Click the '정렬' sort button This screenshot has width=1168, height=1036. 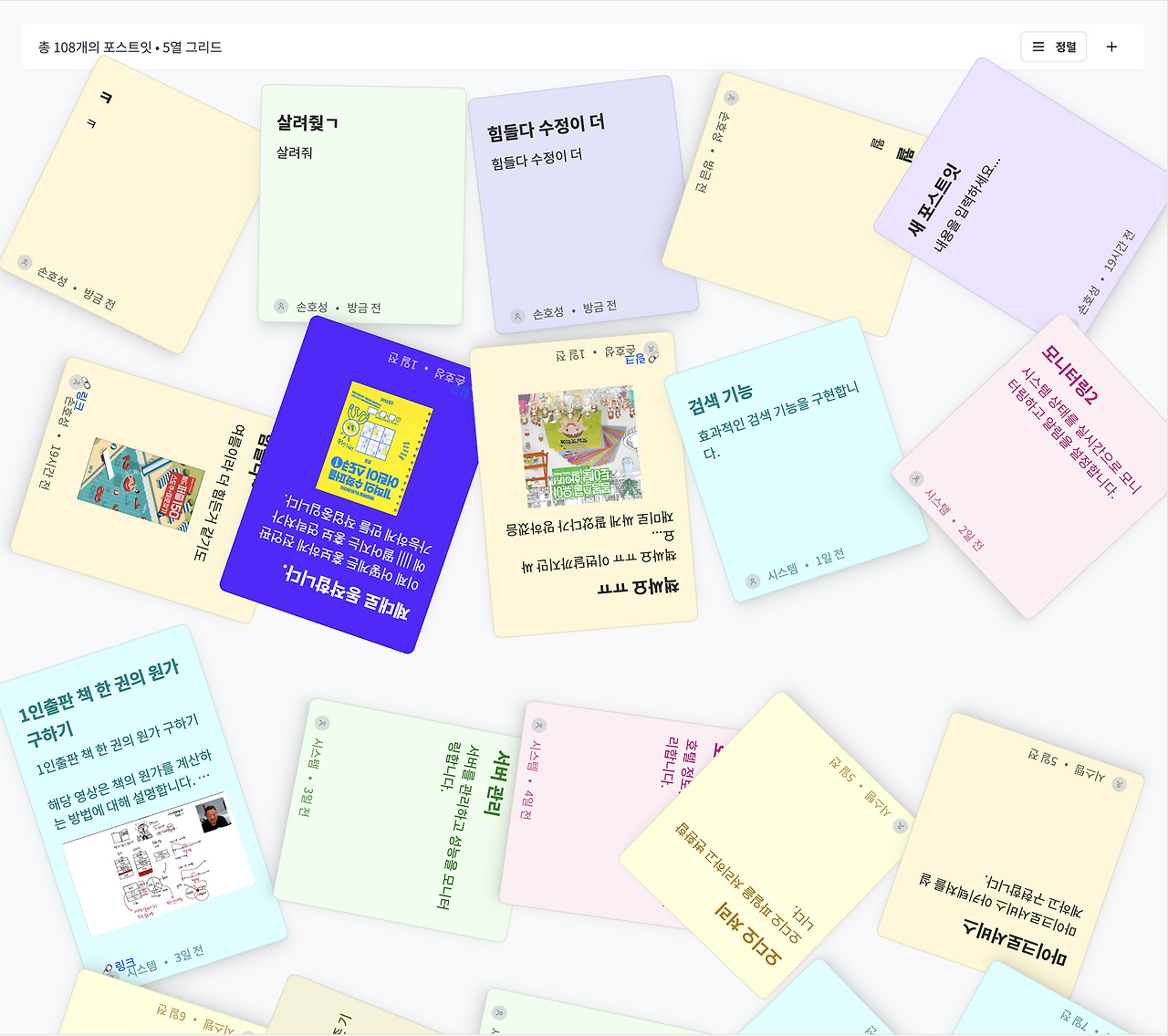[1053, 47]
